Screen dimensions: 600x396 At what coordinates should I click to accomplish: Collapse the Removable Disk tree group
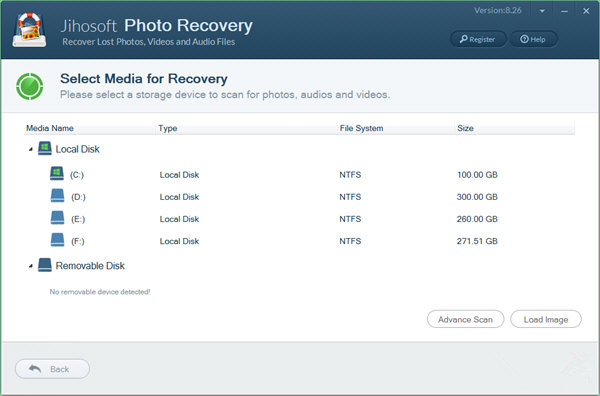click(x=31, y=266)
